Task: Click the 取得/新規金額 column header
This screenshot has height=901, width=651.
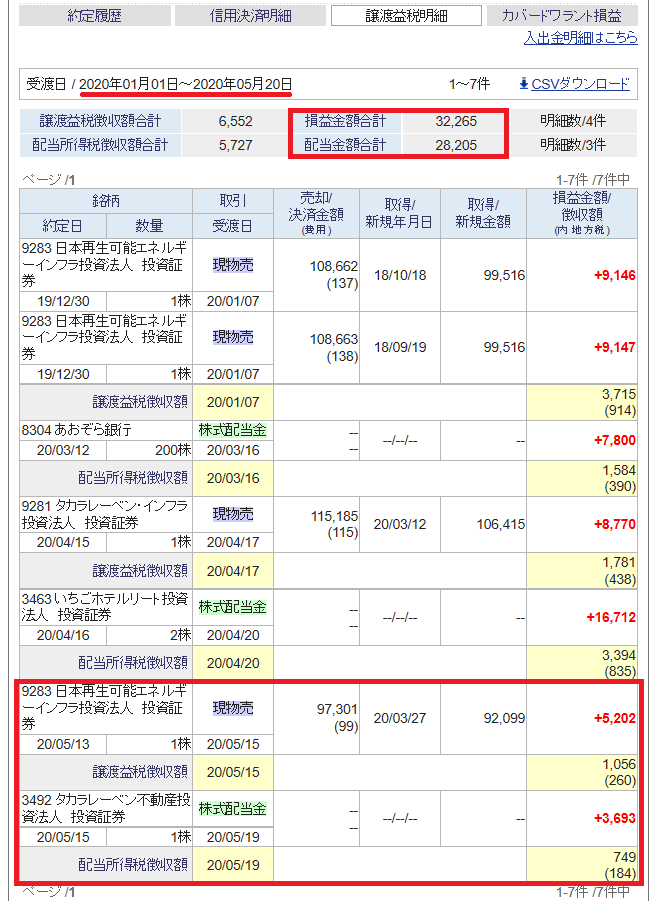Action: (x=483, y=213)
